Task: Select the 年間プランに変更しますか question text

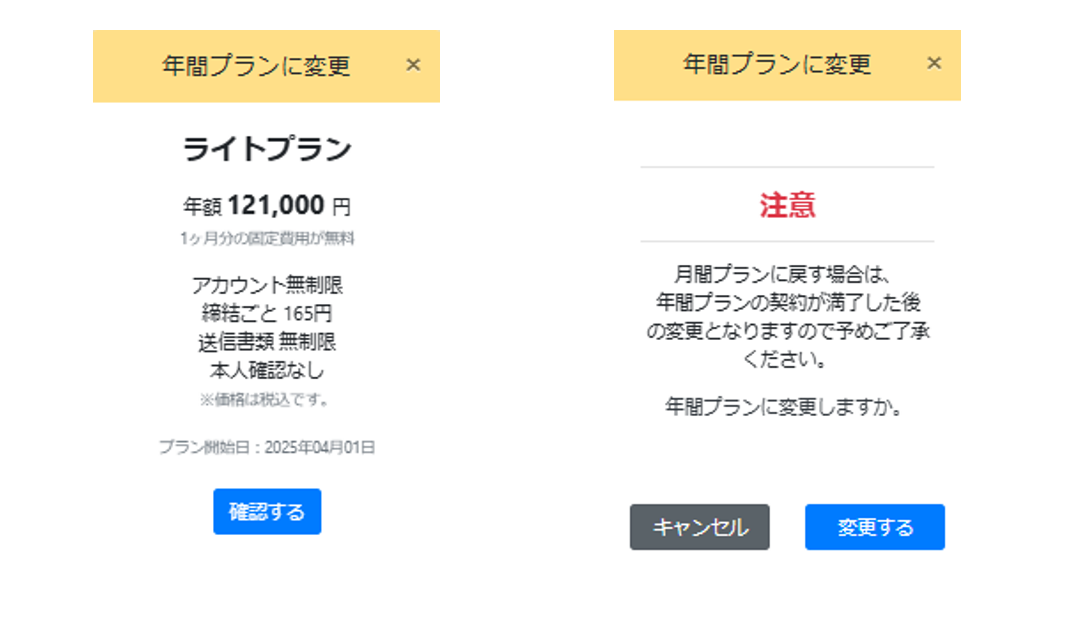Action: tap(785, 404)
